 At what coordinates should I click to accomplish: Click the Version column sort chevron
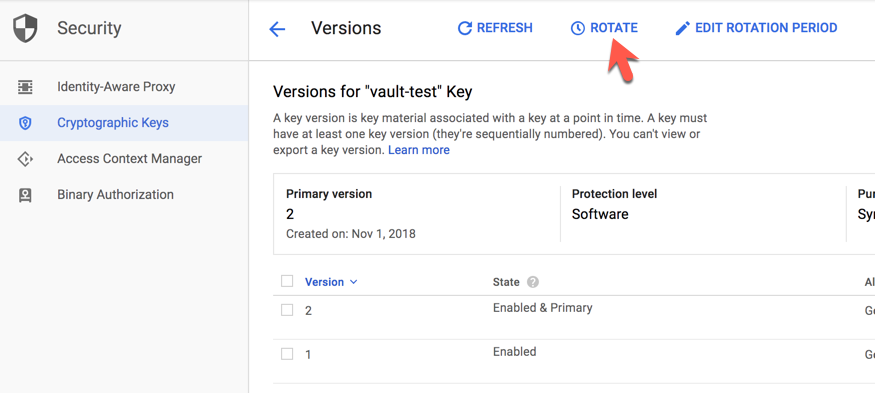click(x=353, y=282)
